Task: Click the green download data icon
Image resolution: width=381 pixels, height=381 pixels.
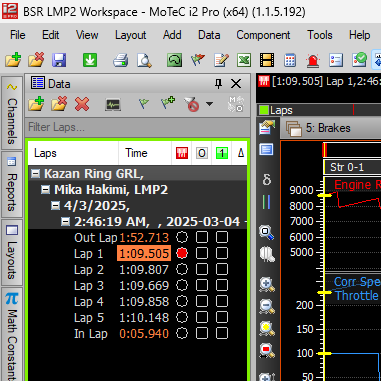Action: click(90, 60)
